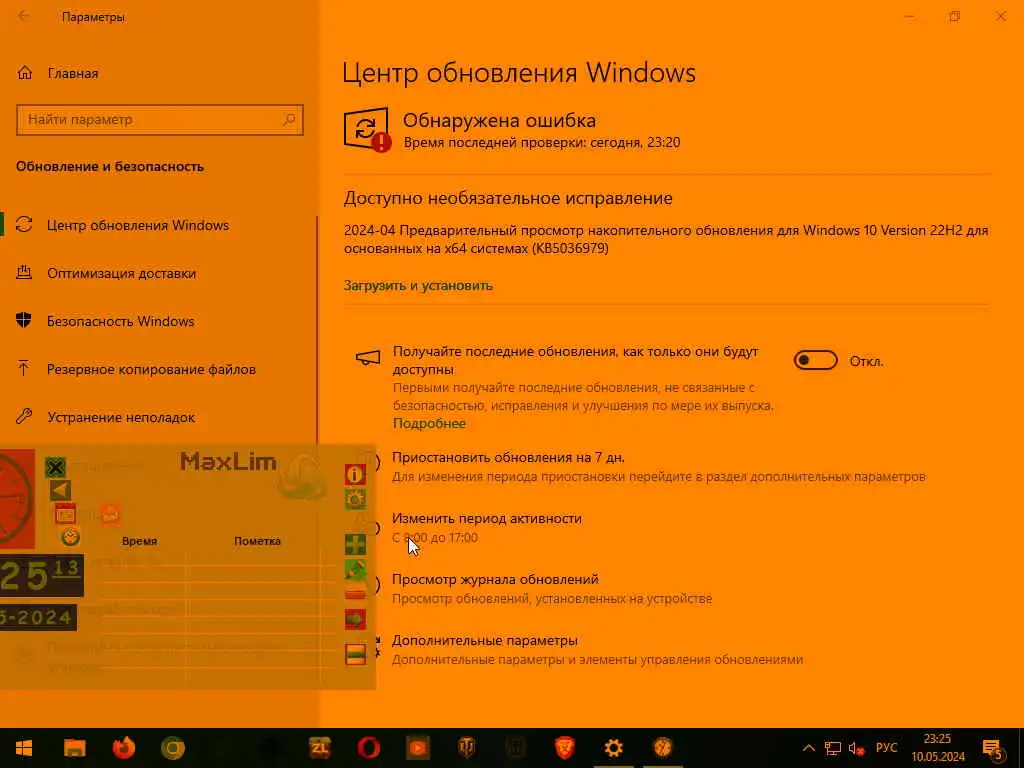Click the Загрузить и установить link

tap(418, 285)
